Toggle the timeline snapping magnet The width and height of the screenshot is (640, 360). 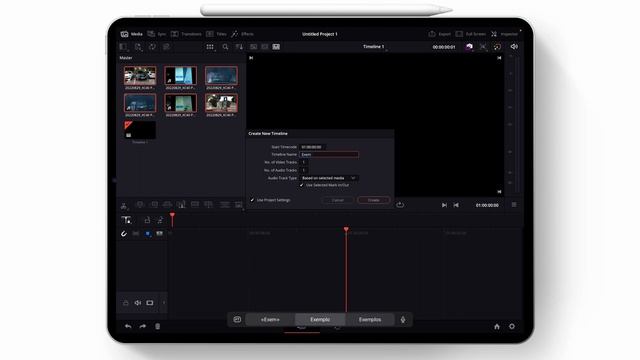tap(124, 233)
